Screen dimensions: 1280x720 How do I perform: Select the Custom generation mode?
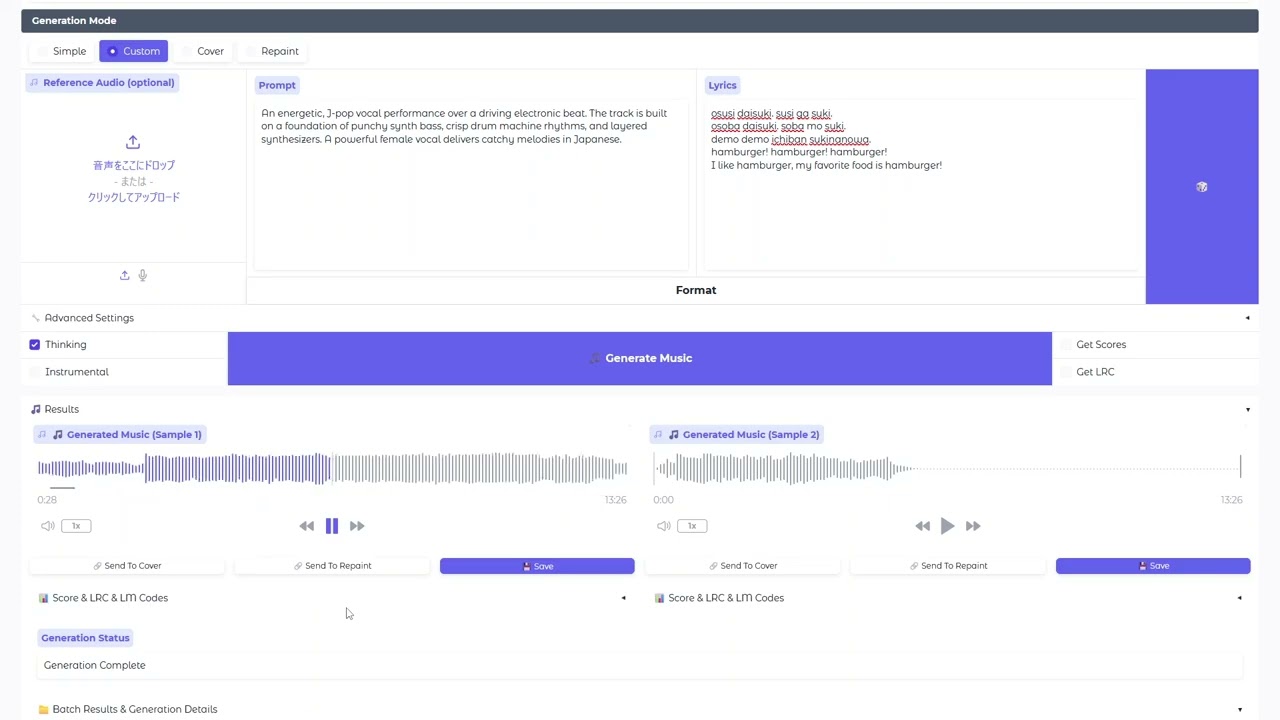click(x=133, y=51)
